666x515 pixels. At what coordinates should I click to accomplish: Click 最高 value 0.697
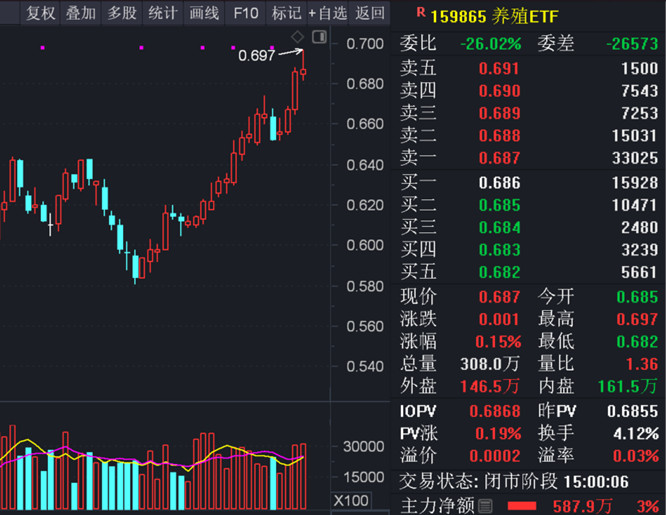pyautogui.click(x=637, y=319)
